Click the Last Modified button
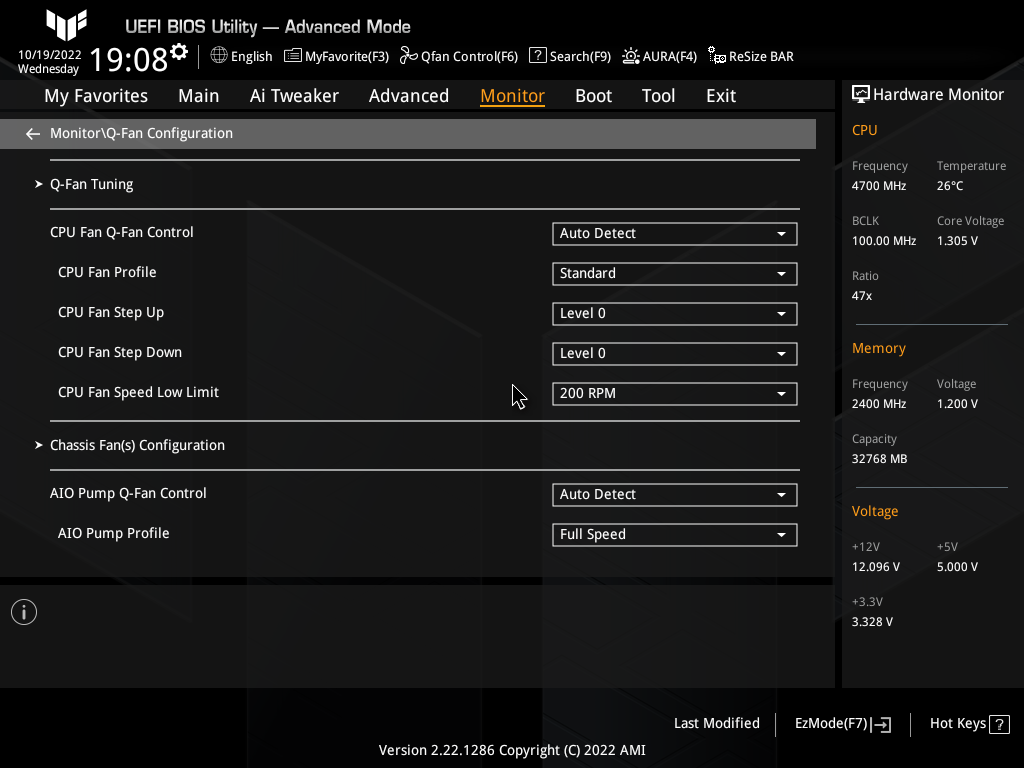Image resolution: width=1024 pixels, height=768 pixels. [x=716, y=723]
